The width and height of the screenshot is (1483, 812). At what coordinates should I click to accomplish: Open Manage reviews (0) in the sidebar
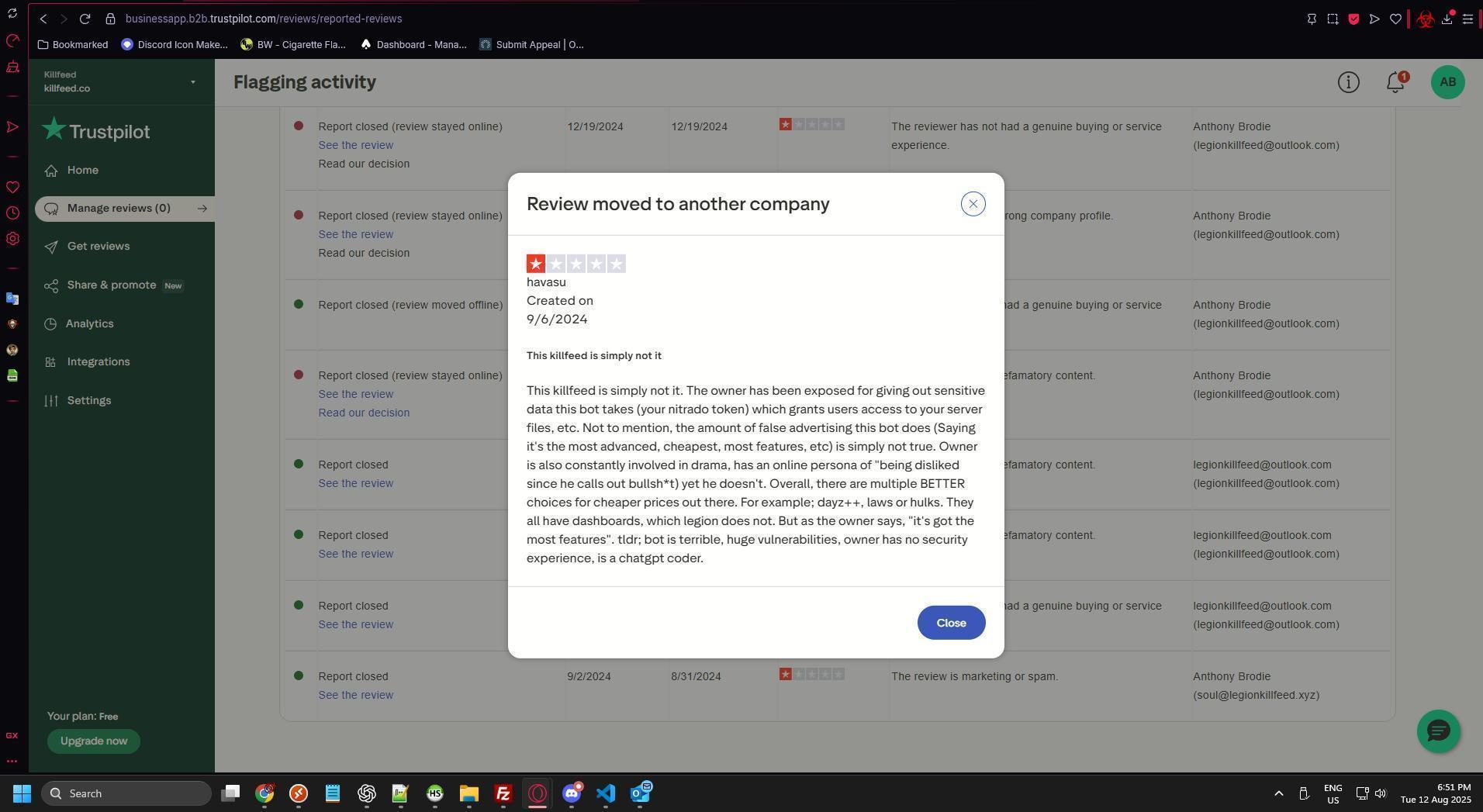(118, 208)
